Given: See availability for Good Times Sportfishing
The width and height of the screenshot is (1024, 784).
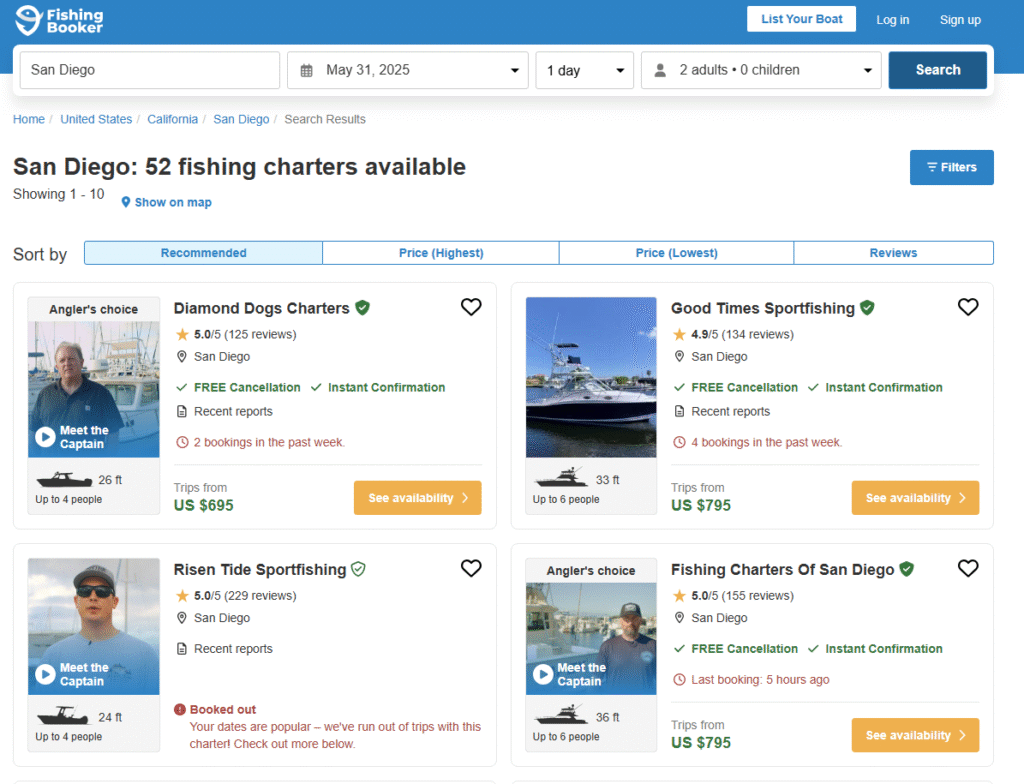Looking at the screenshot, I should click(x=915, y=498).
